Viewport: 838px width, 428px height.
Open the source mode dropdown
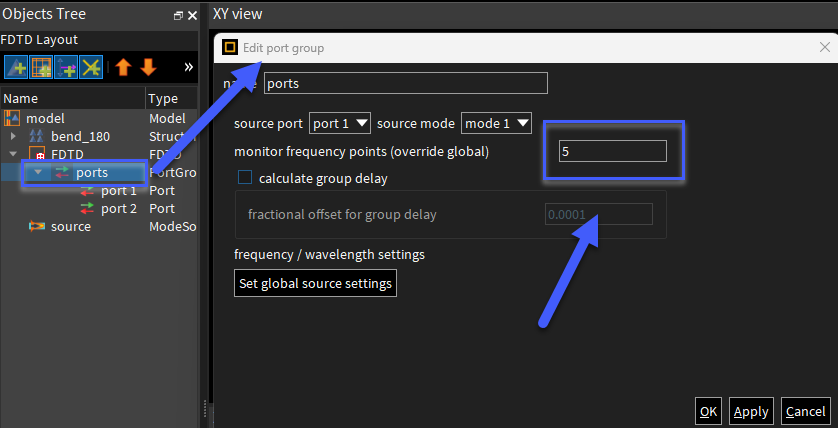496,124
